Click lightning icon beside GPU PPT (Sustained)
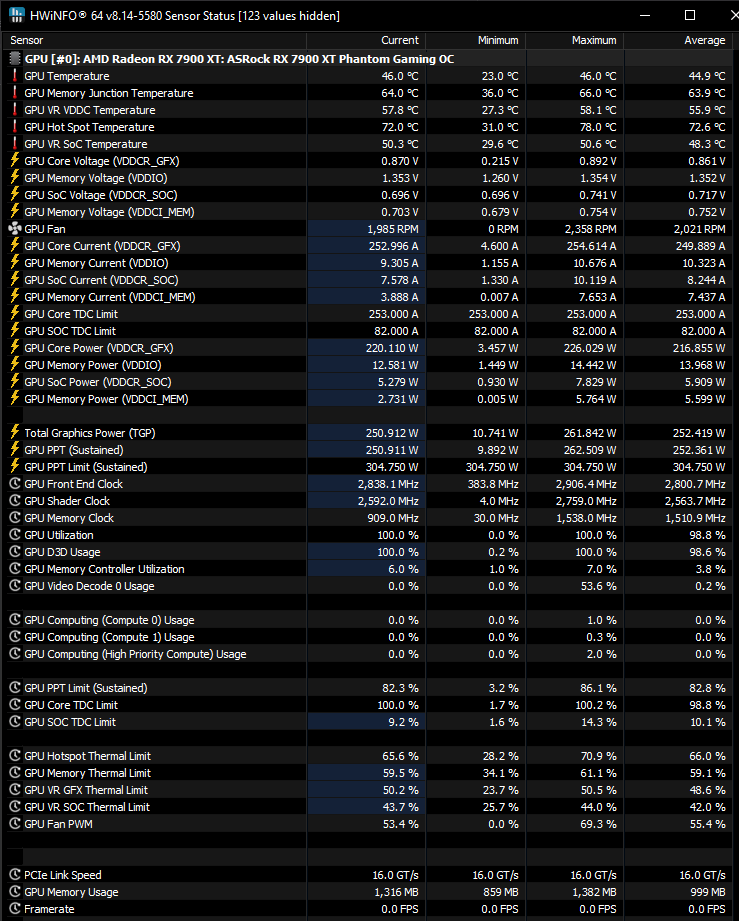This screenshot has width=739, height=921. click(15, 449)
